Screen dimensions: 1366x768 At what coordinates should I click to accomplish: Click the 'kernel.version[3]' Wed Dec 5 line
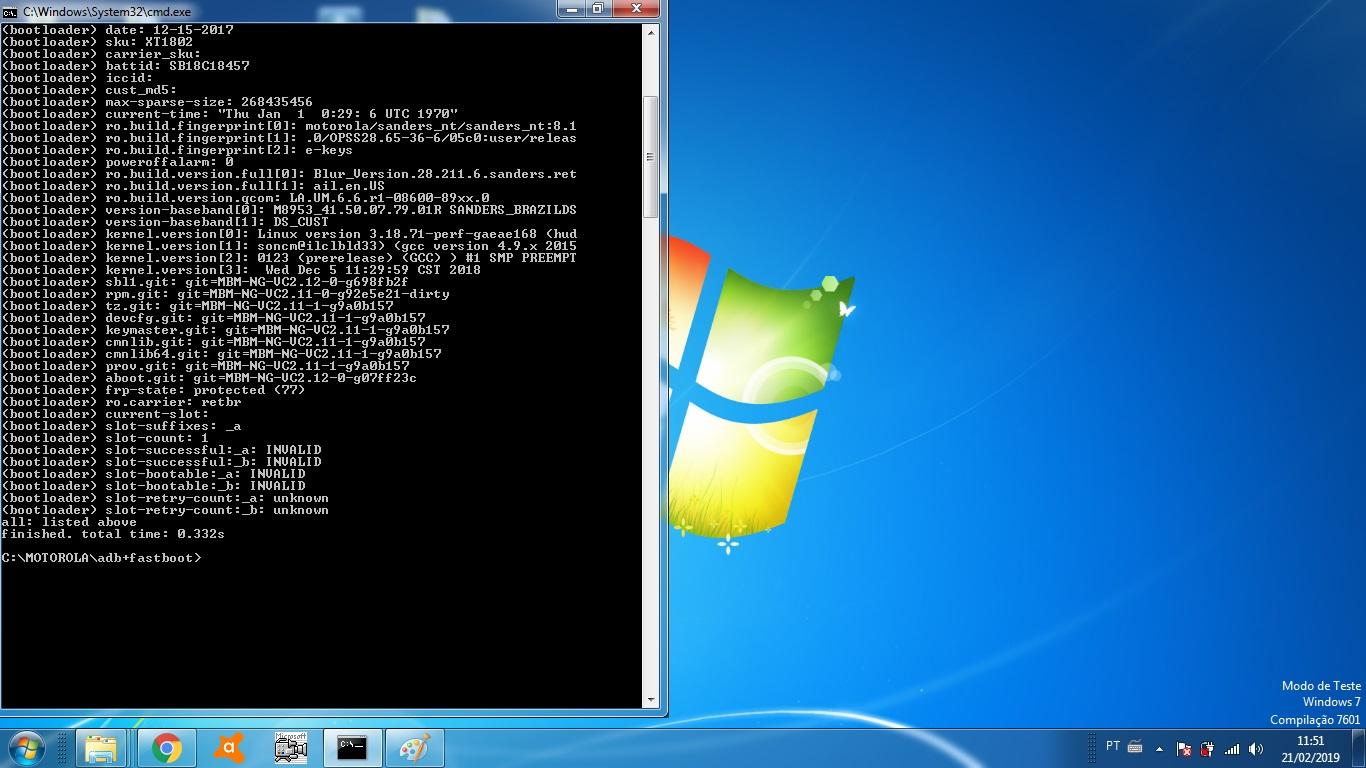[x=241, y=270]
